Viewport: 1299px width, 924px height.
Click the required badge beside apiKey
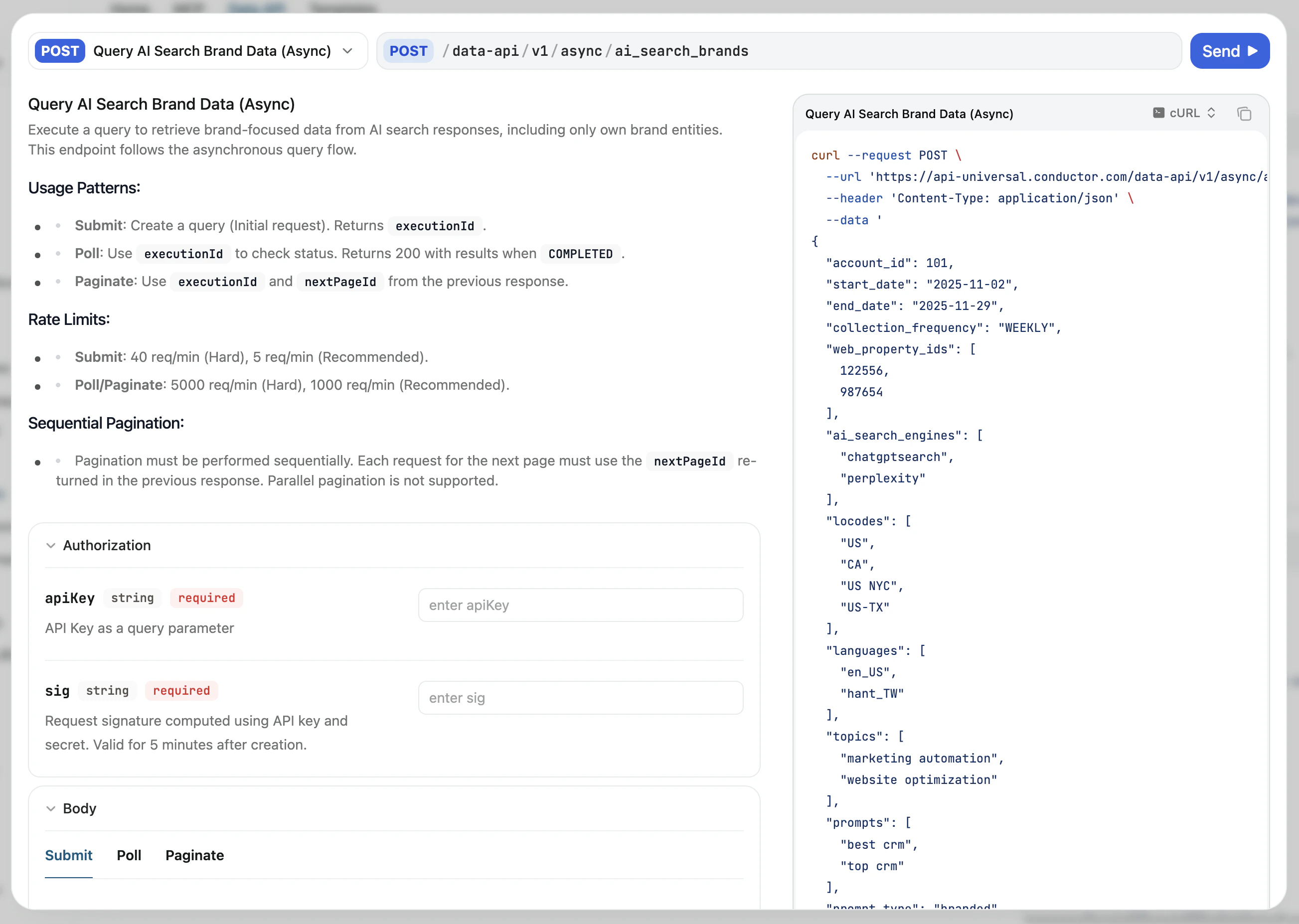pos(206,598)
